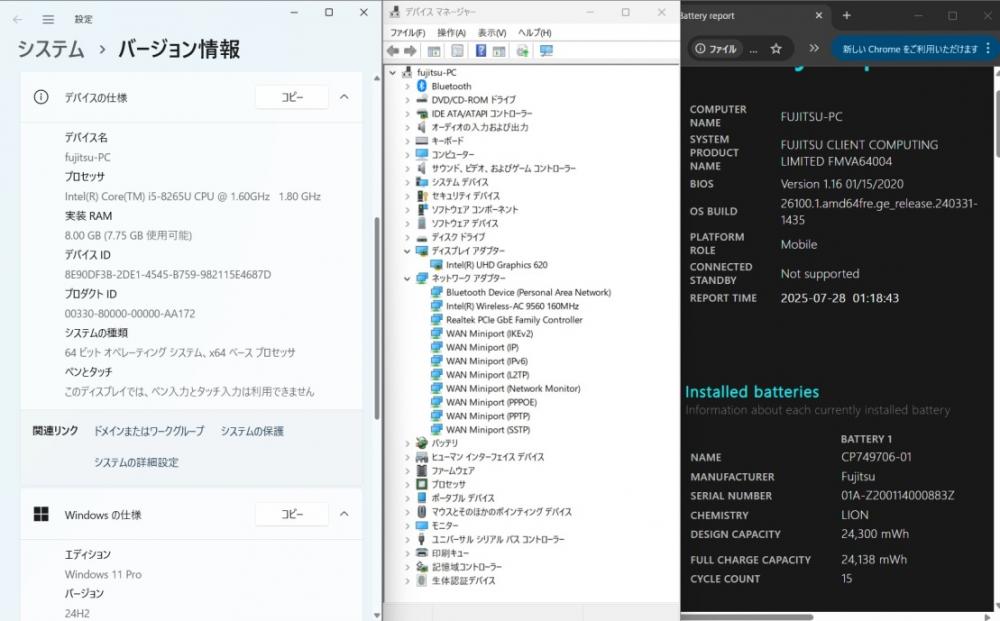Open the システムの詳細設定 link

coord(136,462)
